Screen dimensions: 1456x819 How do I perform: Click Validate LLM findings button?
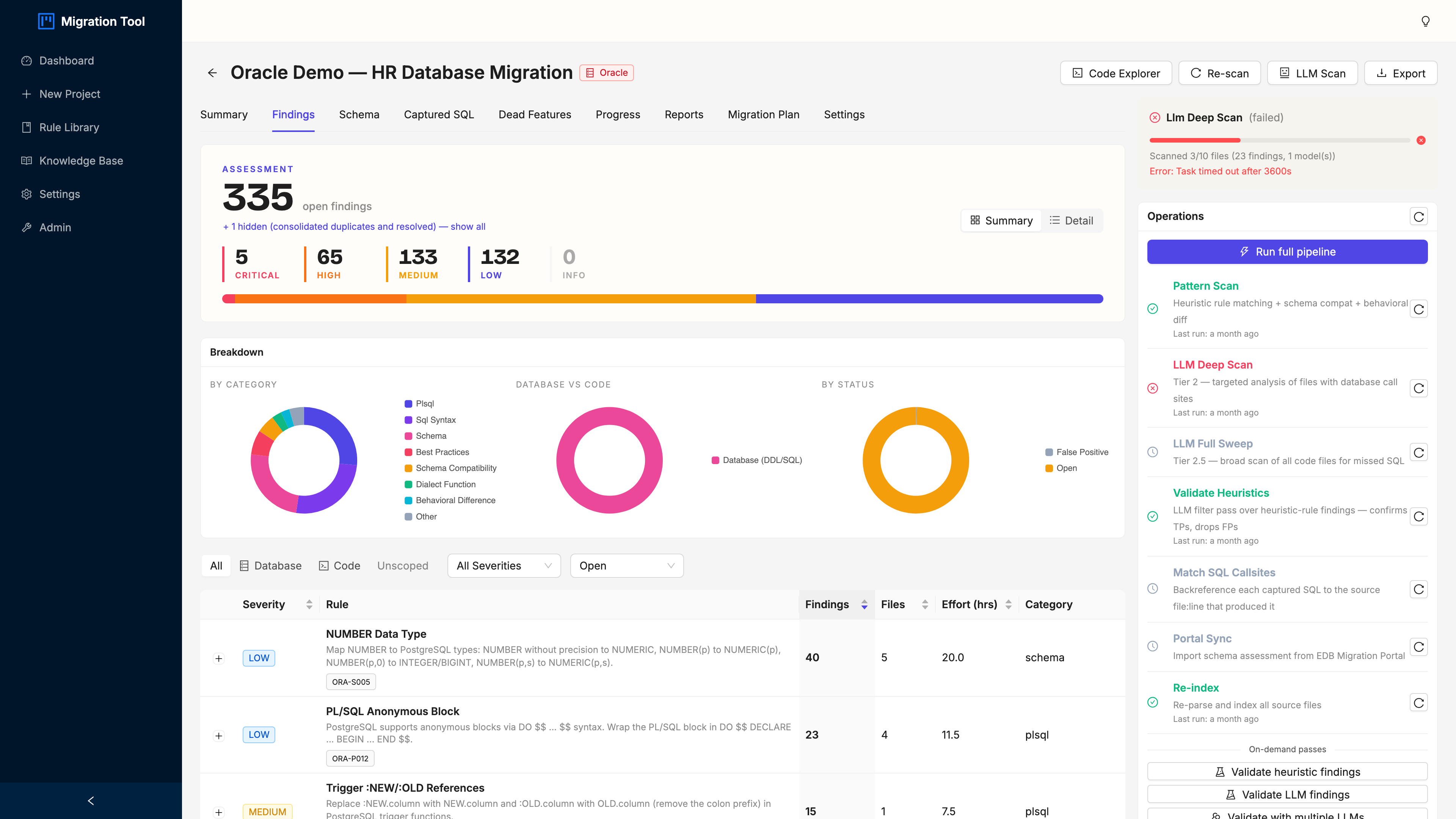pos(1287,794)
